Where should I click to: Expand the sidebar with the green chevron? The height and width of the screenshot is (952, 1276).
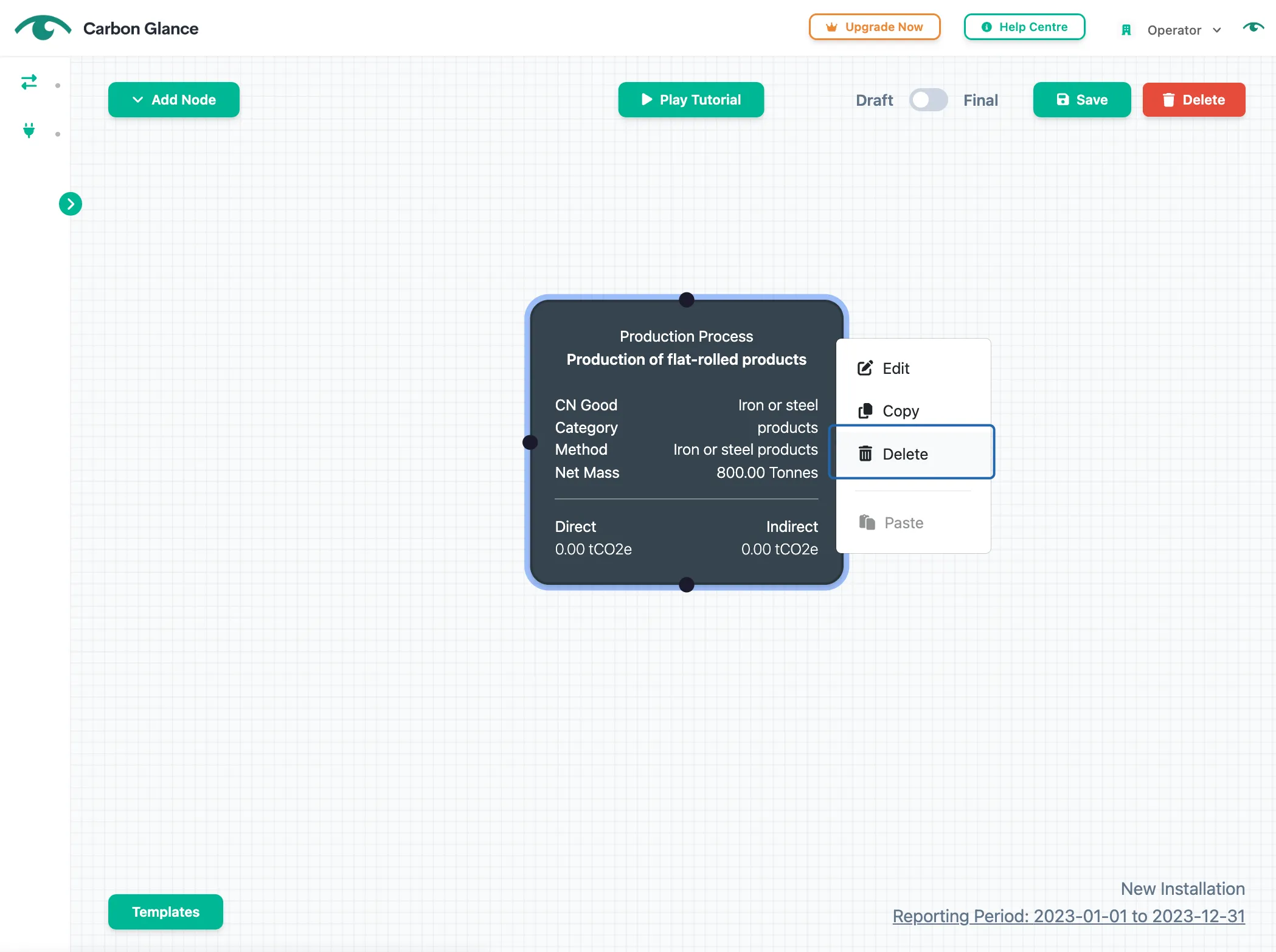click(x=71, y=204)
